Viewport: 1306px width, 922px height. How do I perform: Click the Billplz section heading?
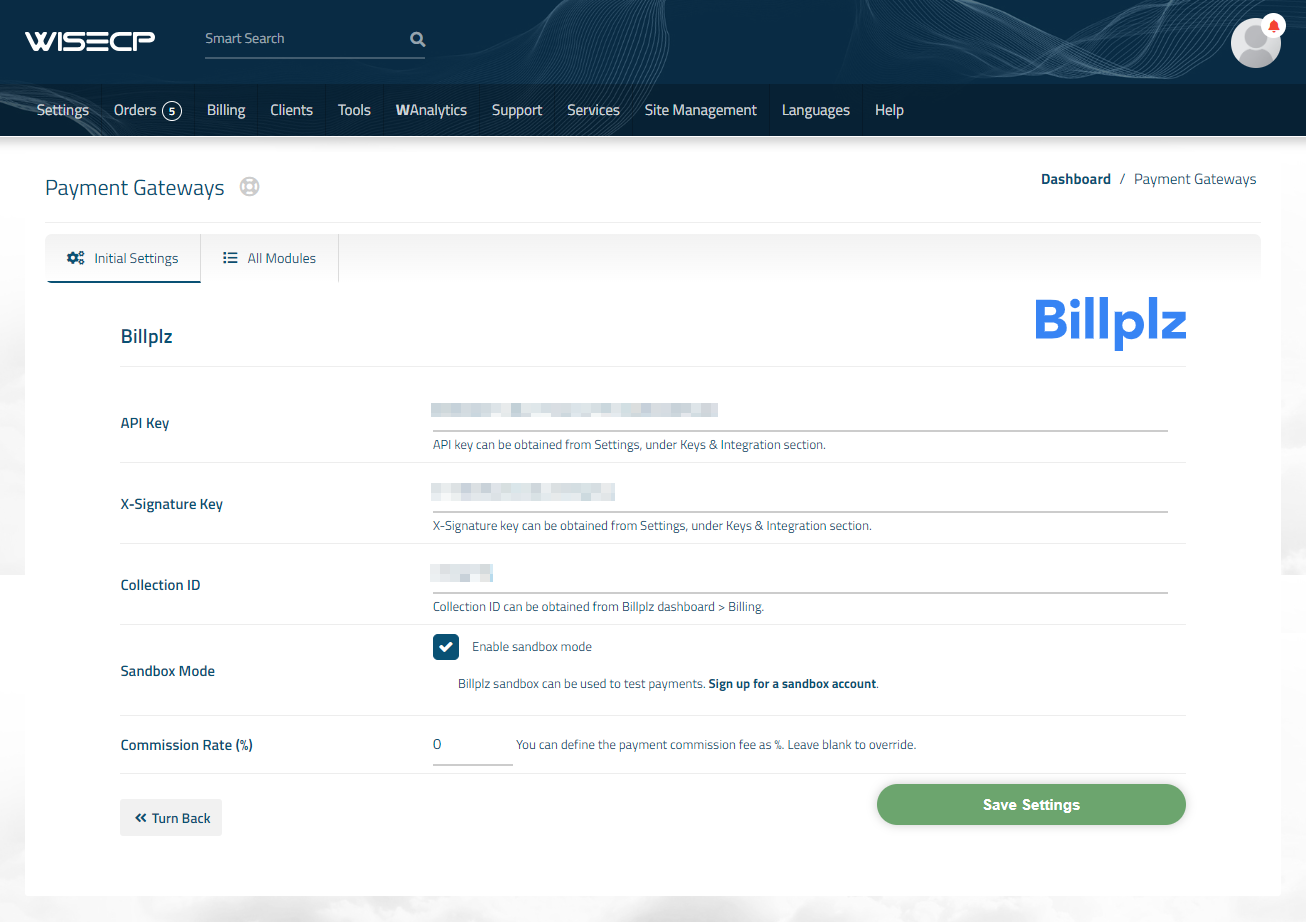pos(147,337)
